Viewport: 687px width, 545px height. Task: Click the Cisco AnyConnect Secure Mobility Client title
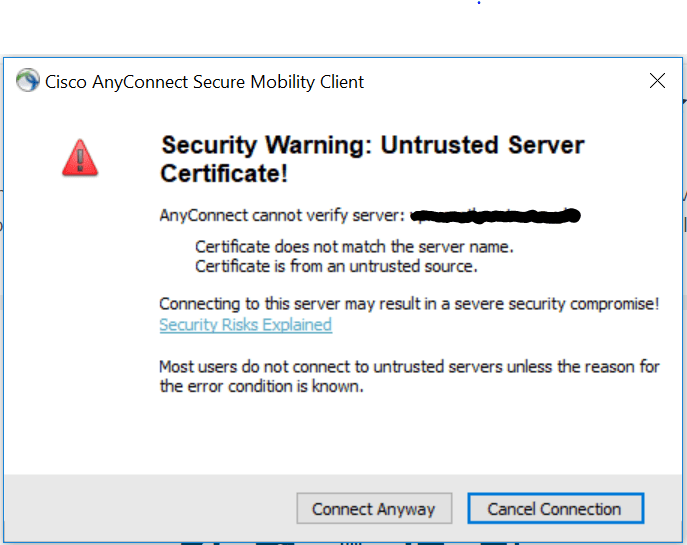coord(204,82)
